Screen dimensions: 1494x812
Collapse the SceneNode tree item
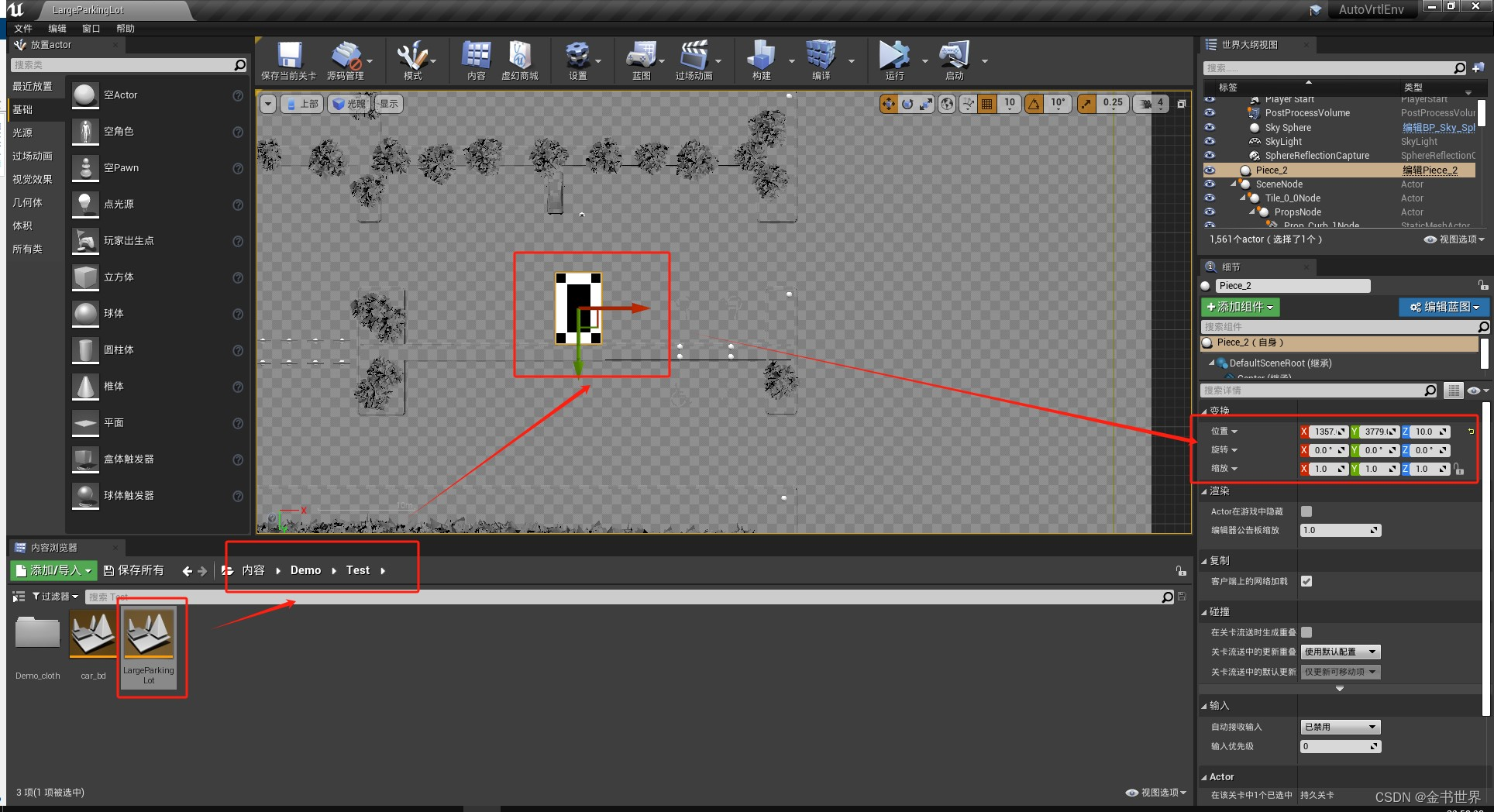tap(1234, 184)
